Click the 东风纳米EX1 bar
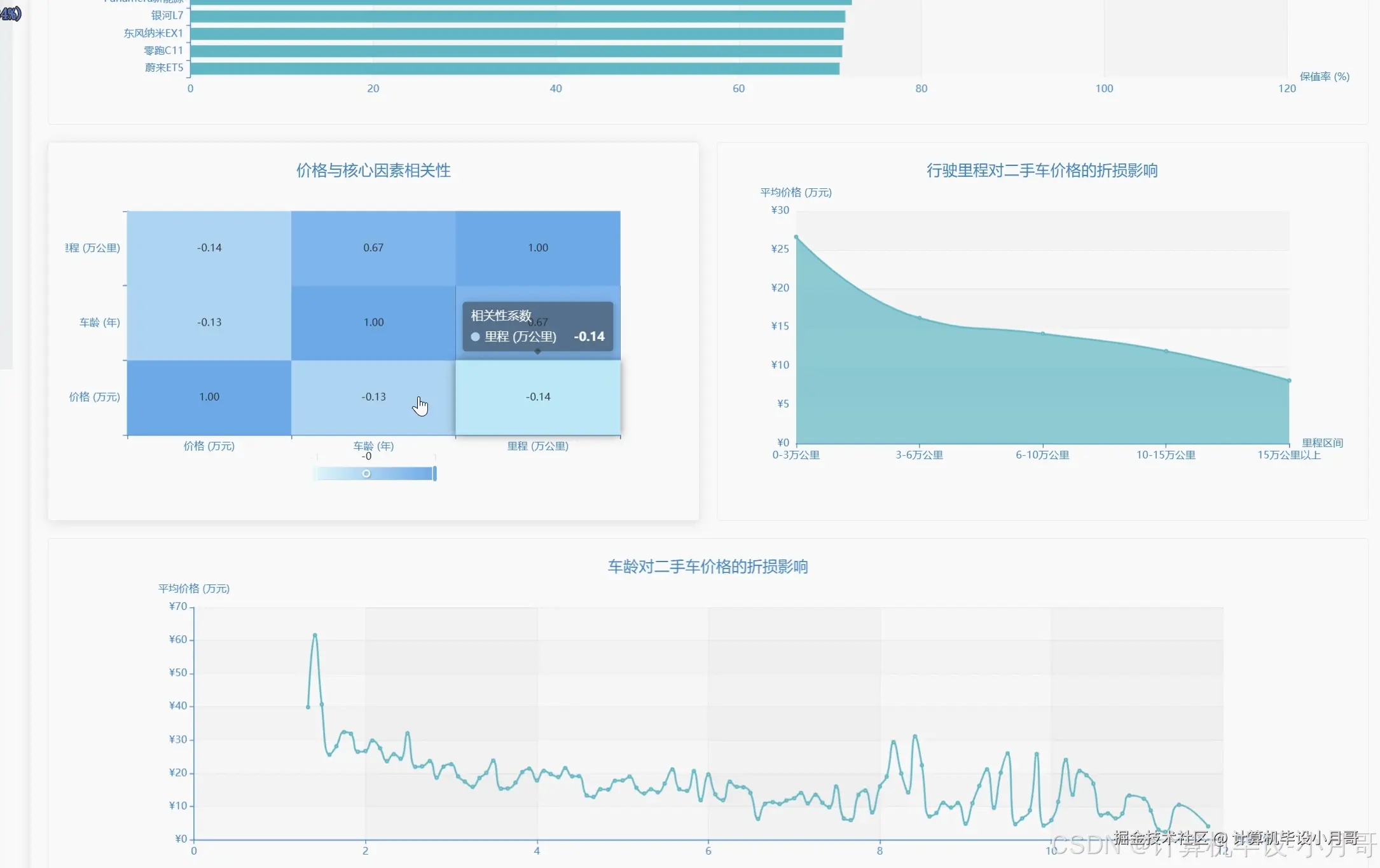This screenshot has height=868, width=1380. coord(516,33)
